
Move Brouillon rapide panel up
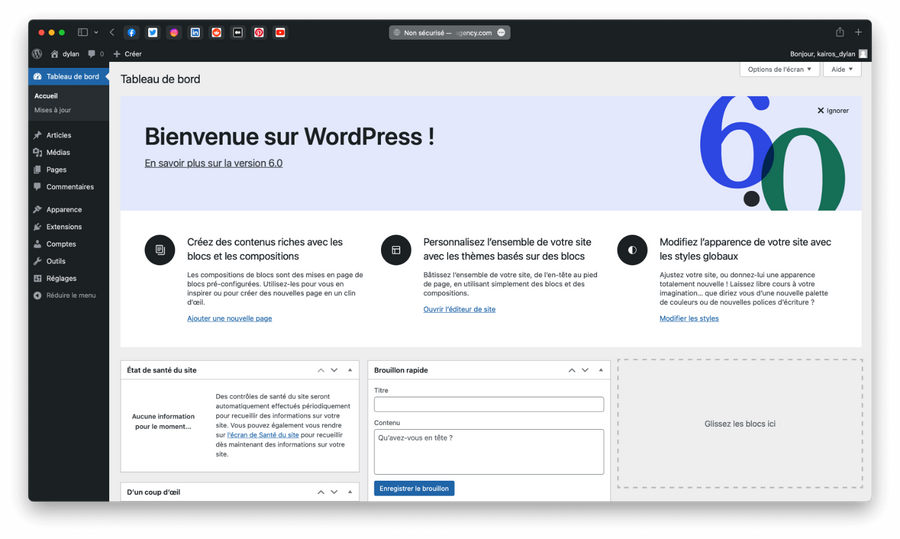click(x=572, y=370)
